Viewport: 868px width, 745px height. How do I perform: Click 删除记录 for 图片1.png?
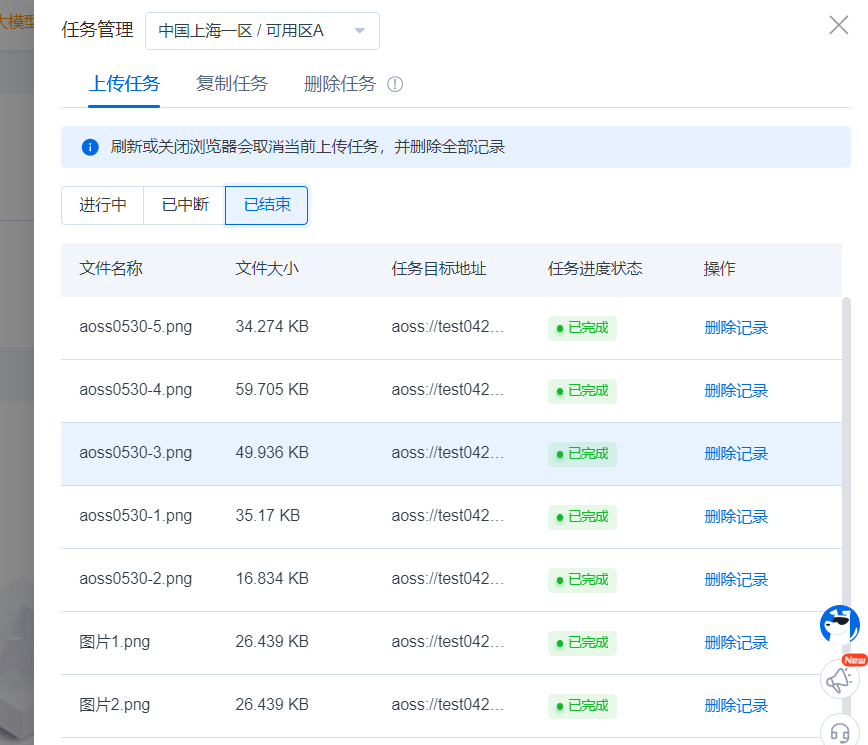pyautogui.click(x=736, y=643)
